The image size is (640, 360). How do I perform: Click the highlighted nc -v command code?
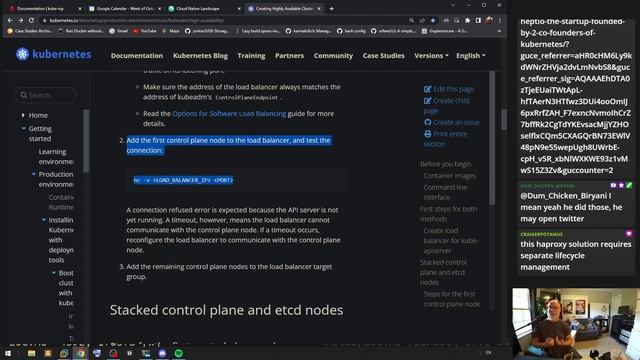(183, 180)
